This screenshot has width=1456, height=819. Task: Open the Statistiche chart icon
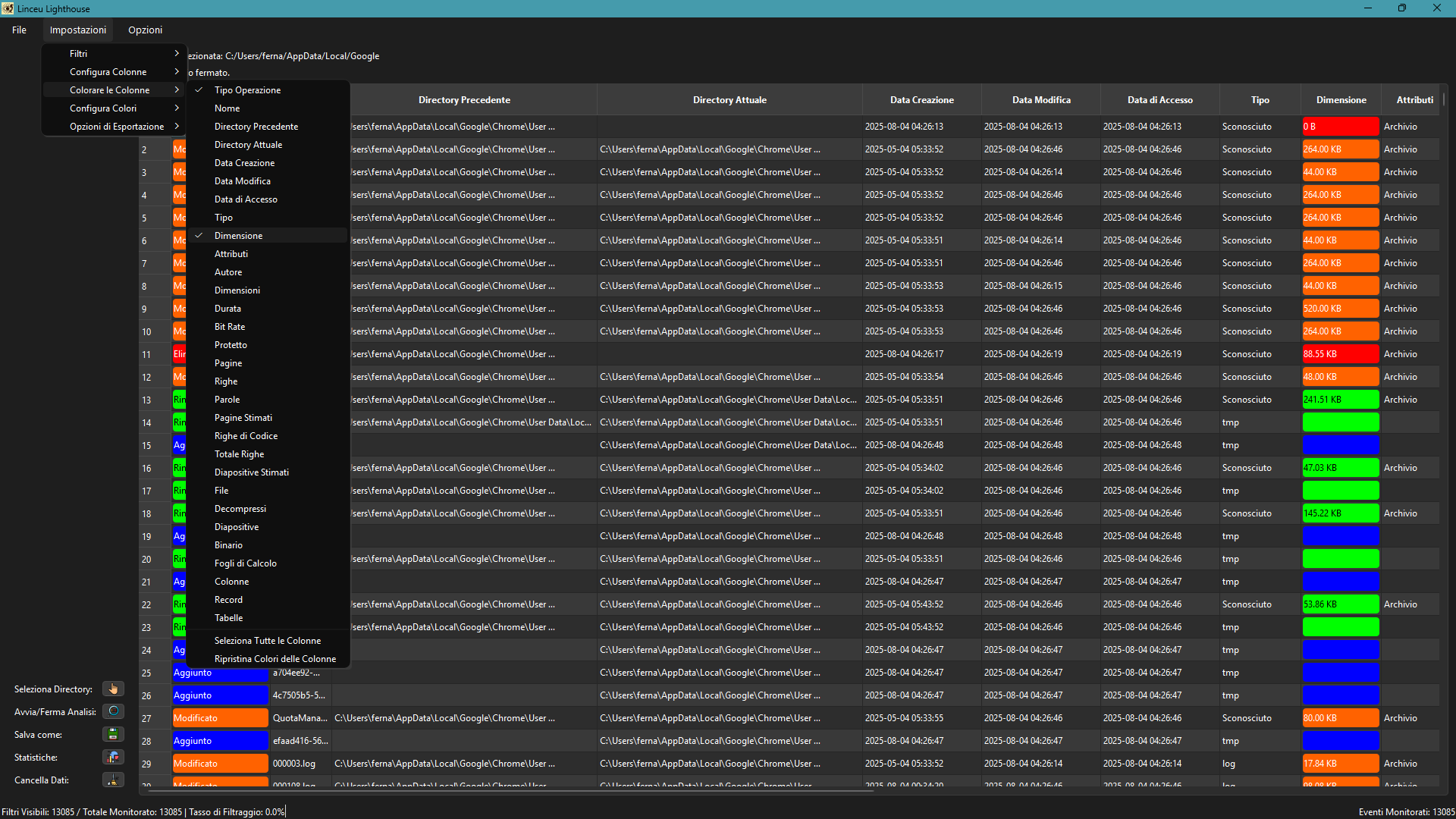(x=113, y=757)
